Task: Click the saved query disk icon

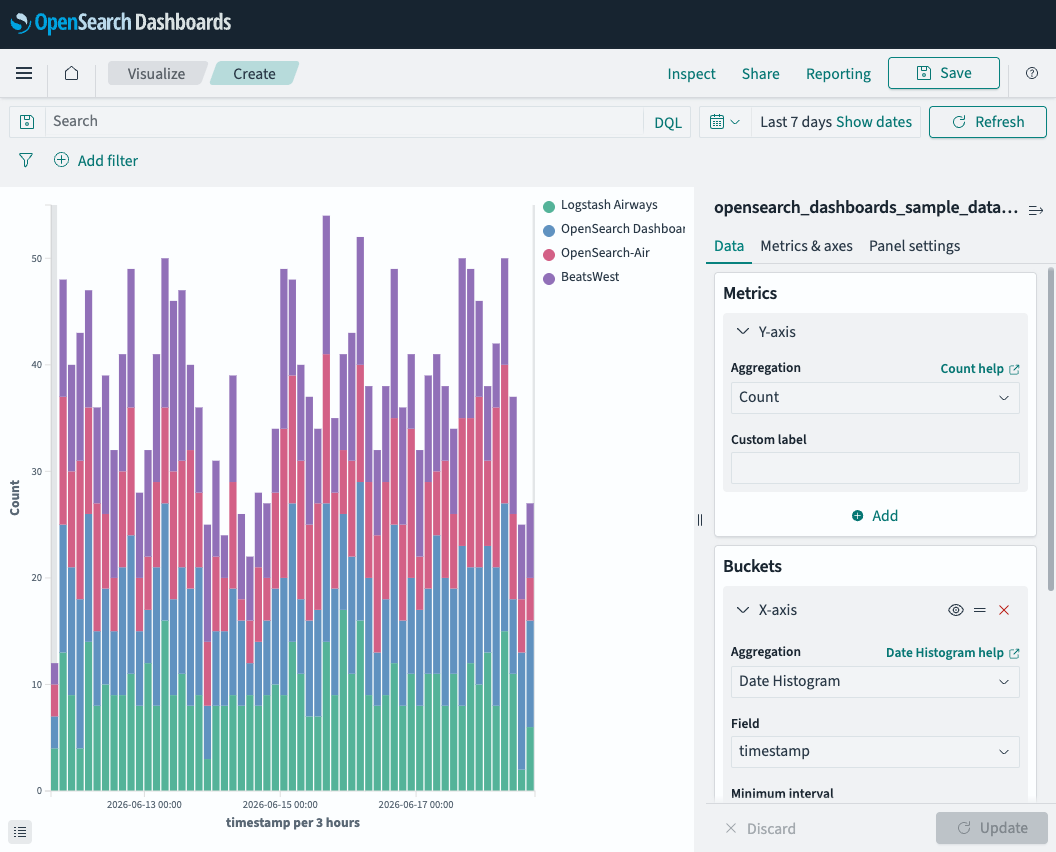Action: coord(27,122)
